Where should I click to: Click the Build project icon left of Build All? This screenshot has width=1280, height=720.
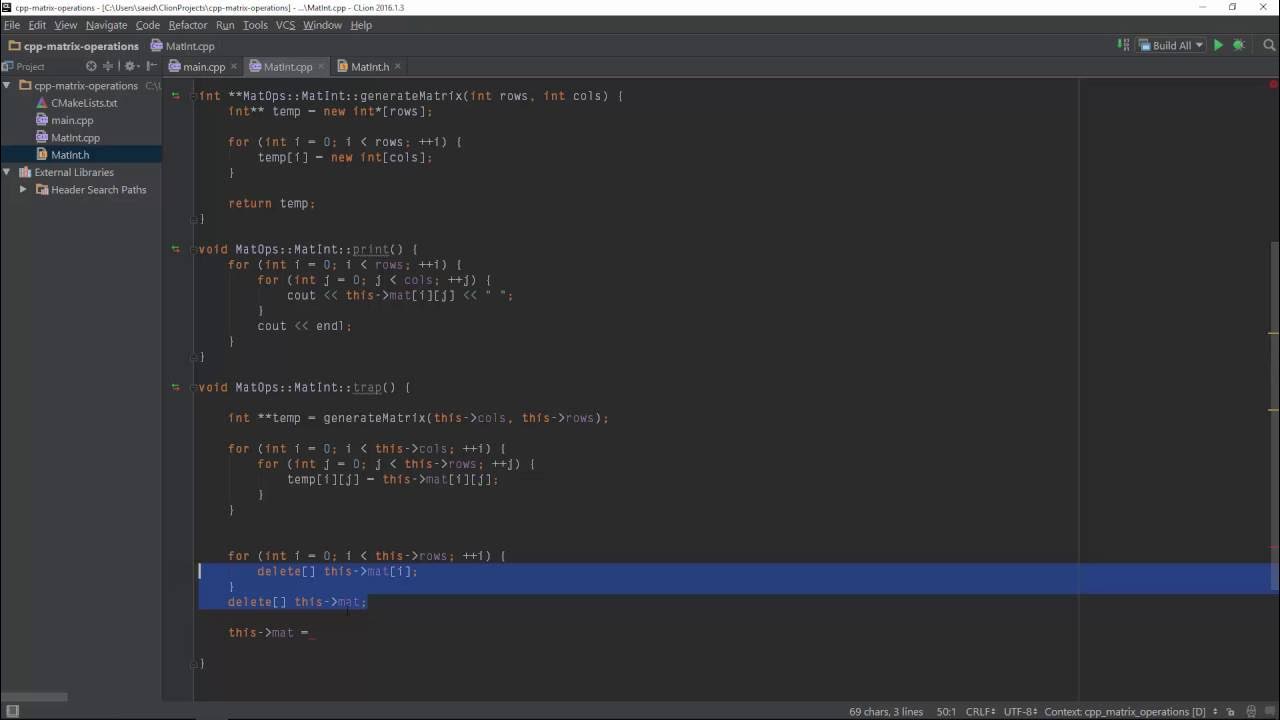(x=1122, y=45)
